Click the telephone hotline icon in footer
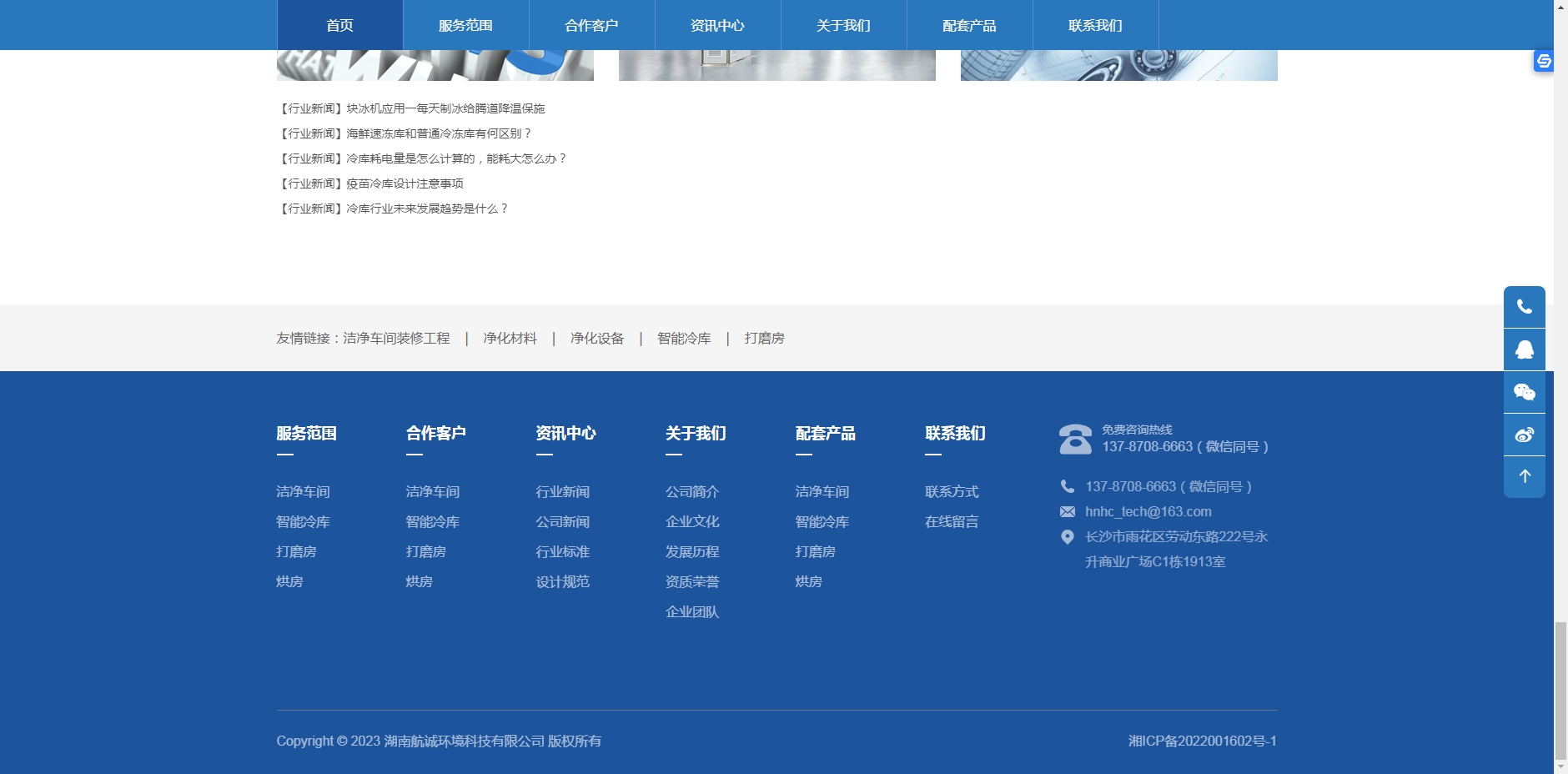The height and width of the screenshot is (774, 1568). click(1075, 439)
